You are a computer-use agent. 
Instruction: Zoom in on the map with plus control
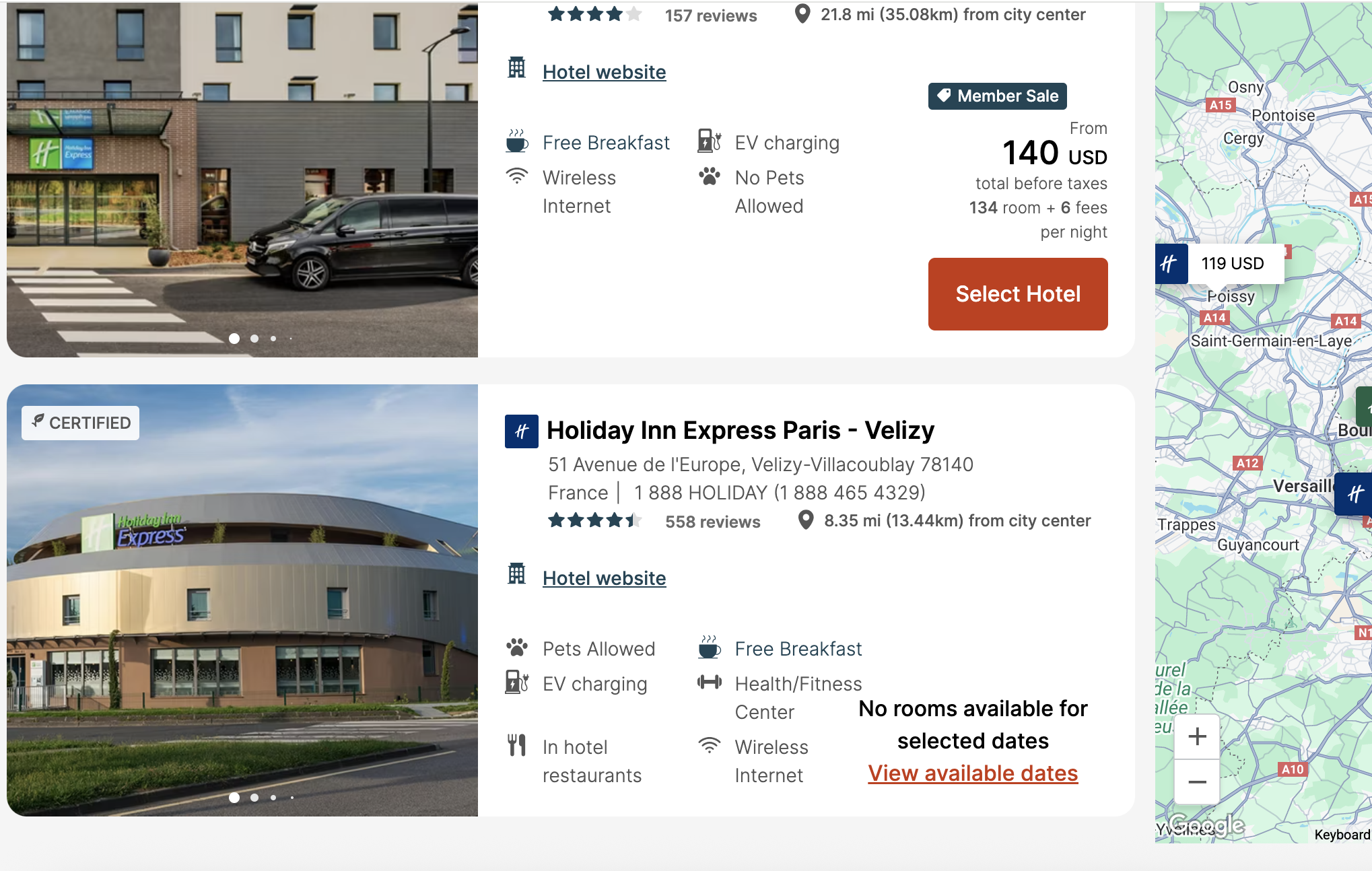coord(1196,736)
